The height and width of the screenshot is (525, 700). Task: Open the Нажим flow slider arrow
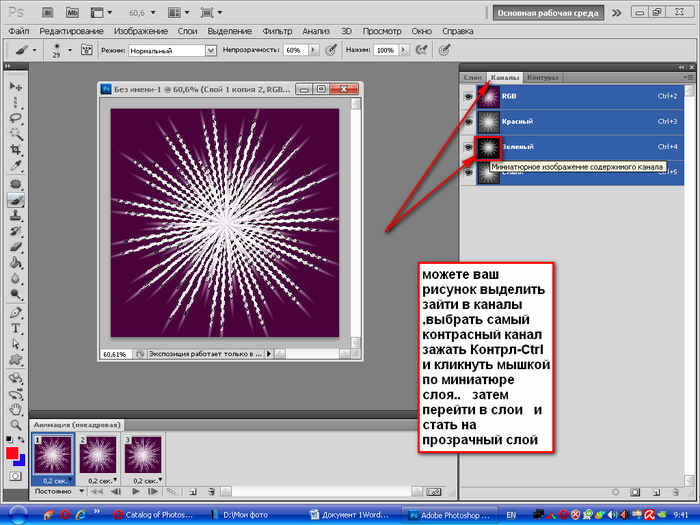point(404,50)
